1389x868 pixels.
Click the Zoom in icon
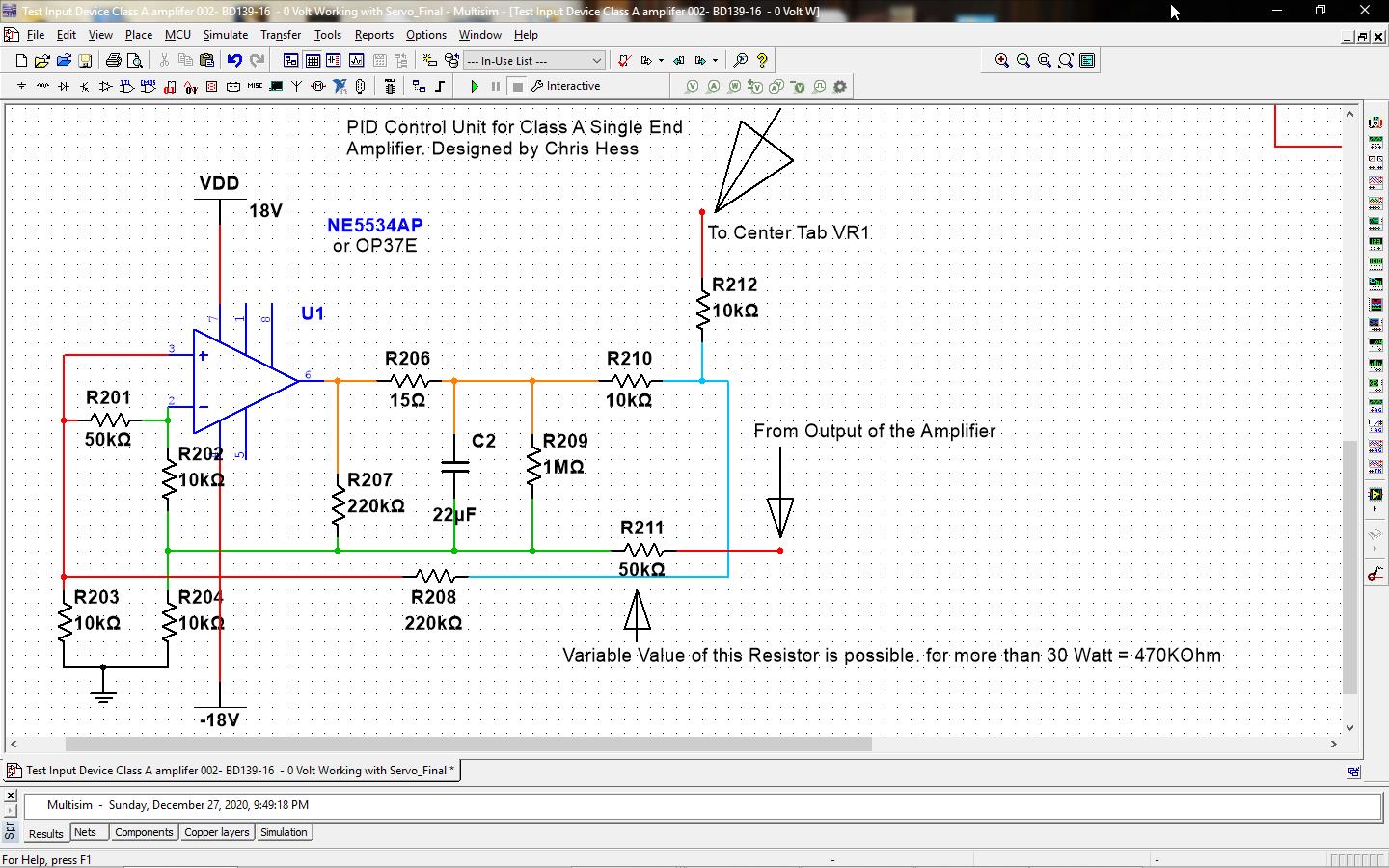click(1002, 60)
